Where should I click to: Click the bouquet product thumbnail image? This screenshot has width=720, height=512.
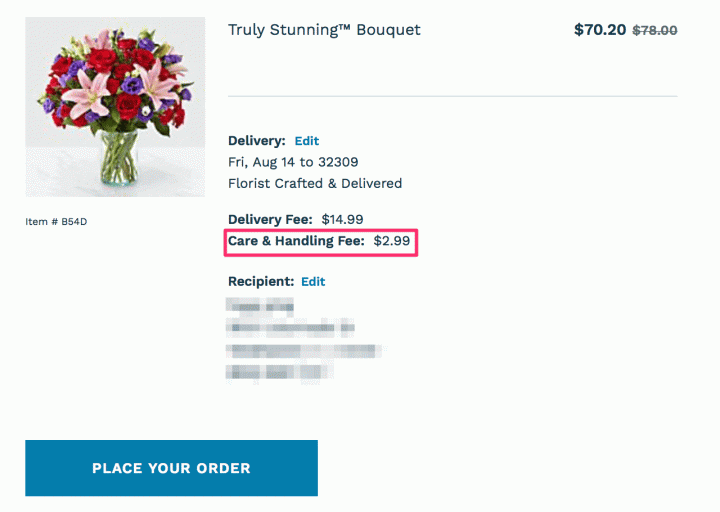(x=115, y=107)
